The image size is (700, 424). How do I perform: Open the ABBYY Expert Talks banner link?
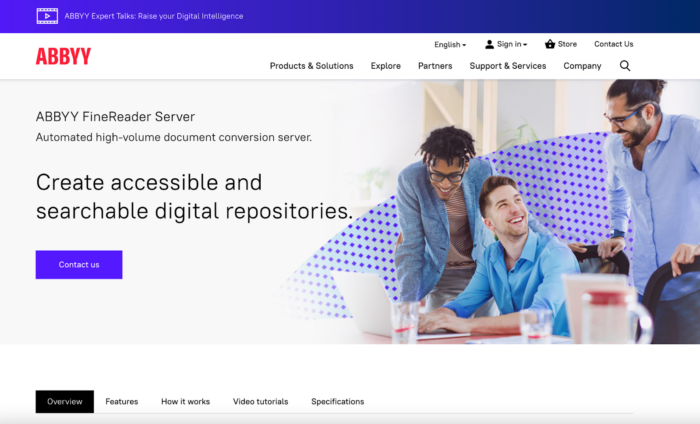pos(154,16)
